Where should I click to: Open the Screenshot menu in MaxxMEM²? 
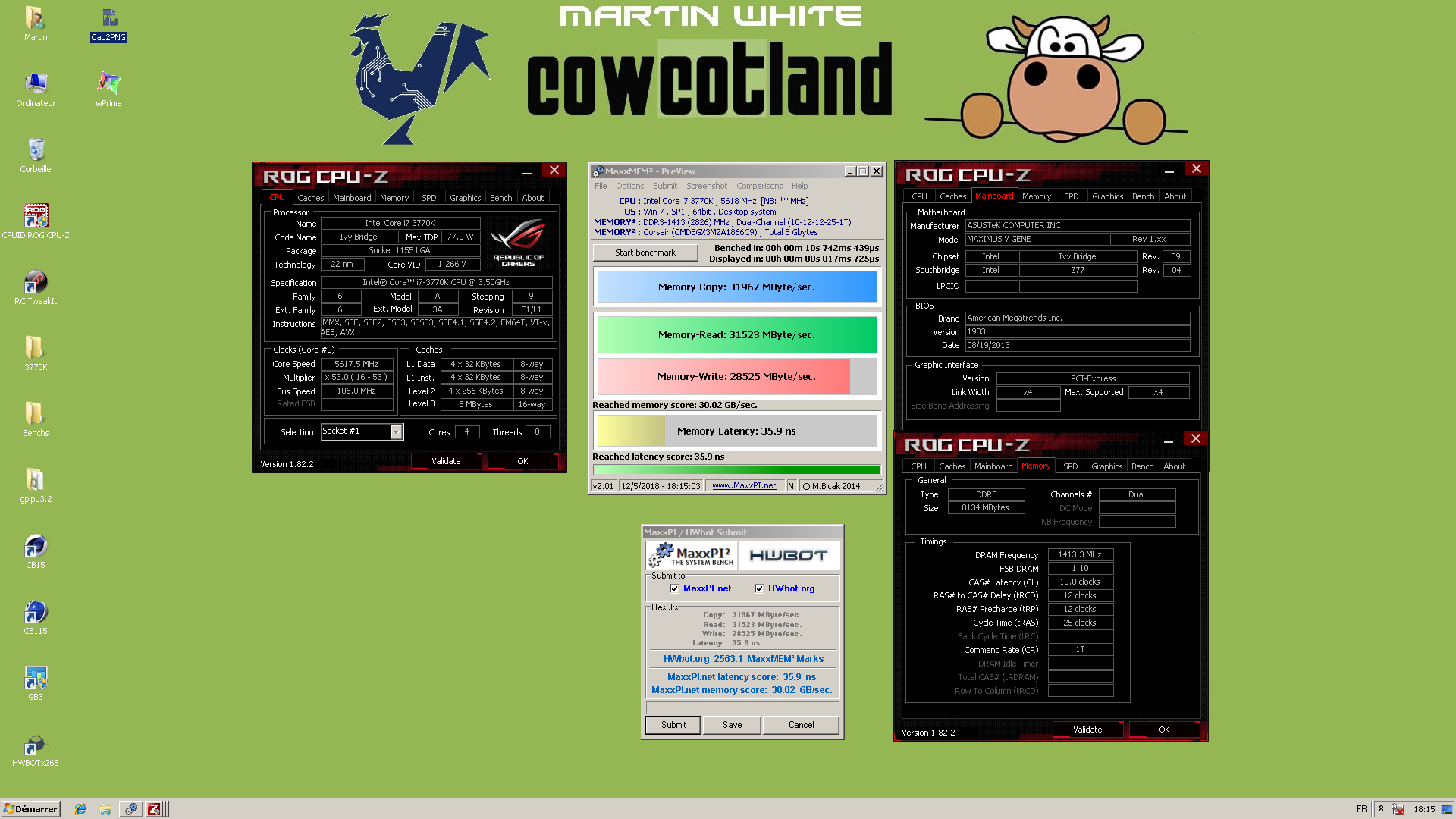click(707, 186)
